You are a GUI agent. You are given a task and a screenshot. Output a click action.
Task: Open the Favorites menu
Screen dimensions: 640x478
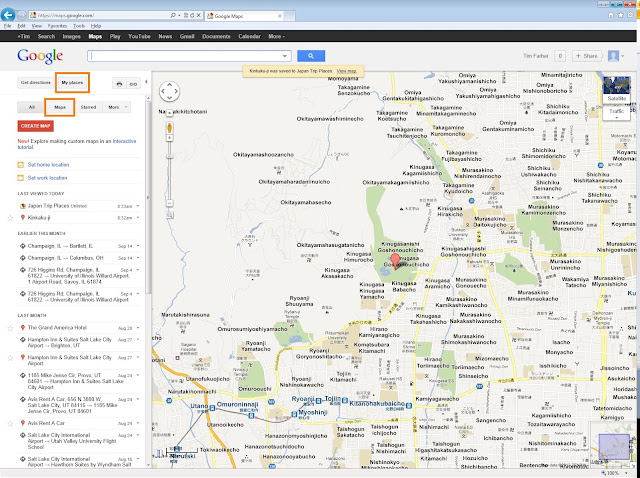[57, 26]
